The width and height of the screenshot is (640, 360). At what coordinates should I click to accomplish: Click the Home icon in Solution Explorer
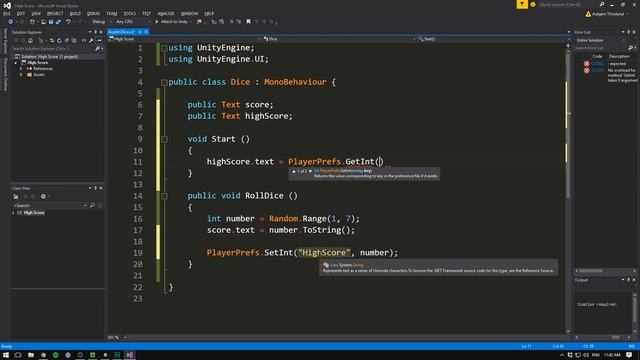tap(30, 40)
